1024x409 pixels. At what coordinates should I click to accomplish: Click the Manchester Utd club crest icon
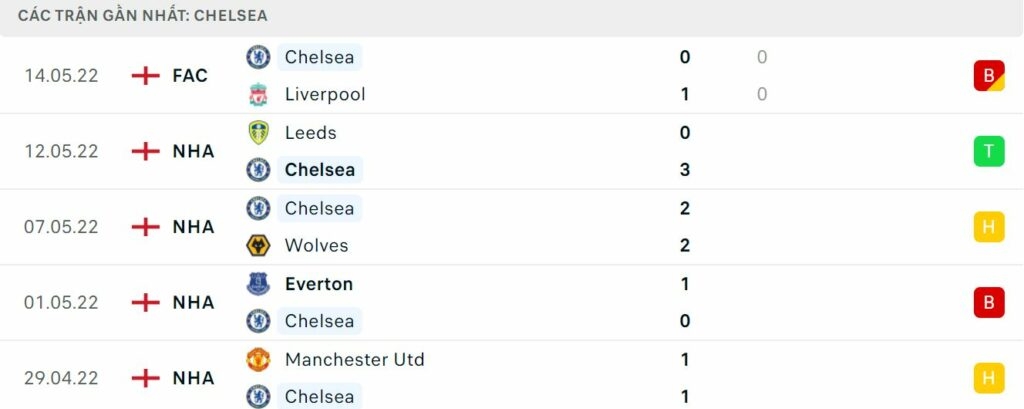point(258,359)
